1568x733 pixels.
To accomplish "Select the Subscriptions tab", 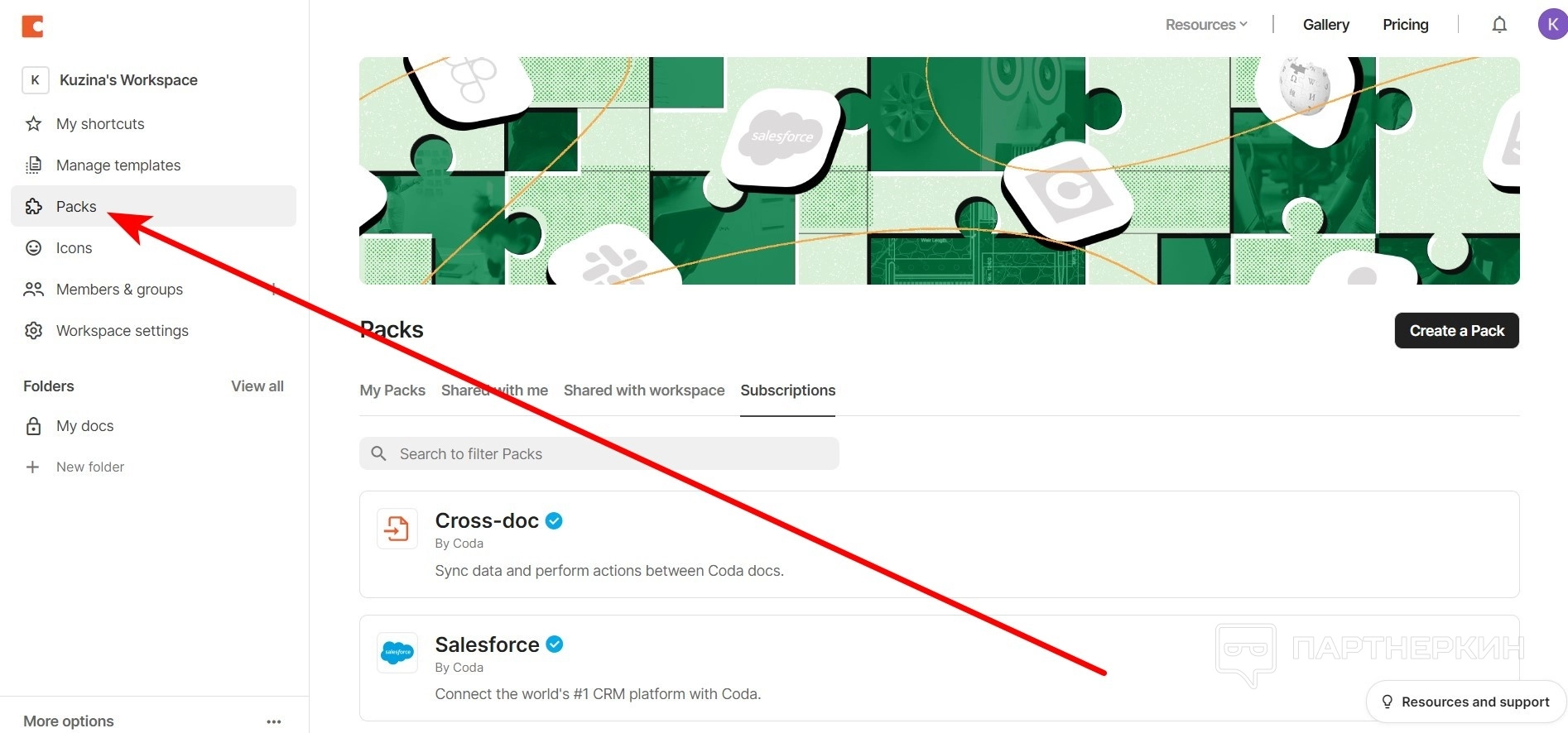I will point(788,390).
